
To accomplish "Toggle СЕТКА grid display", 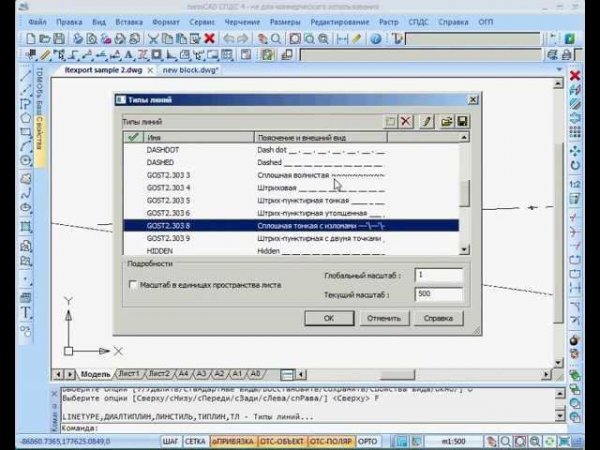I will 195,441.
